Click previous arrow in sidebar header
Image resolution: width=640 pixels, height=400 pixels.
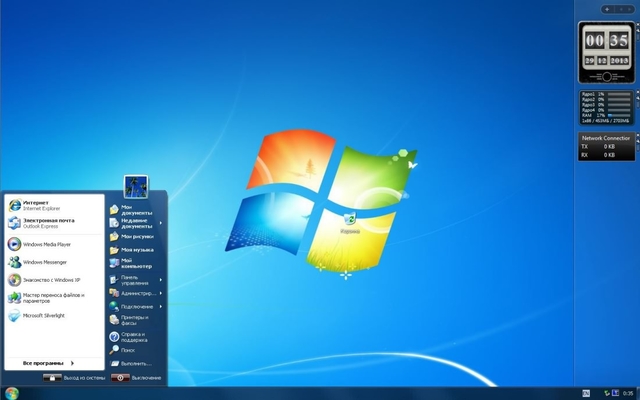pos(621,9)
